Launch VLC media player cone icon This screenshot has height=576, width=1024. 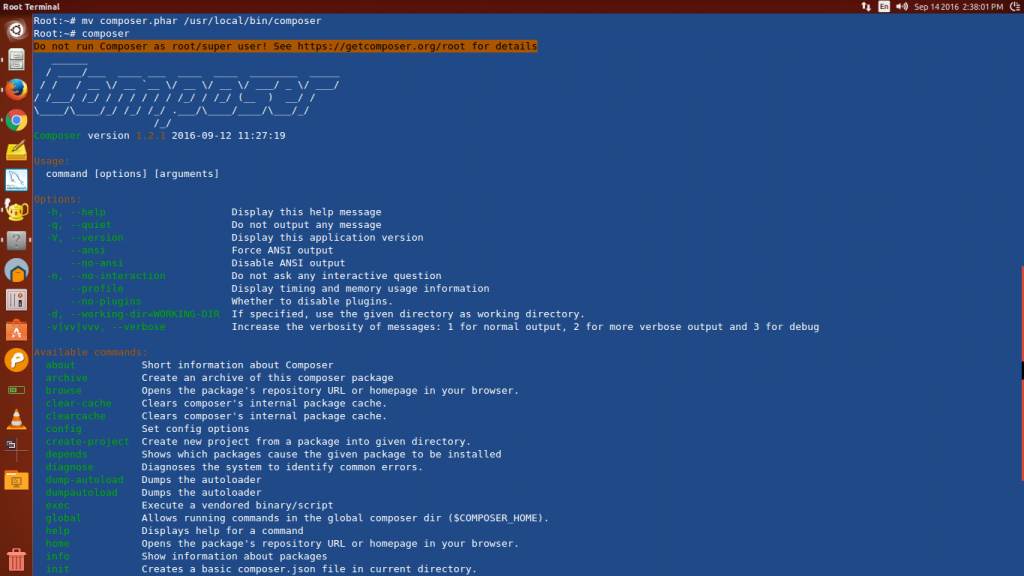[16, 419]
